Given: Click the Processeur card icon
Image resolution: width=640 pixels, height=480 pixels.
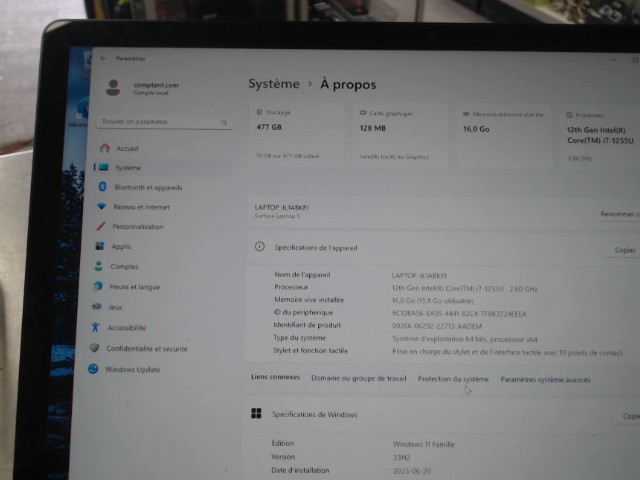Looking at the screenshot, I should pos(569,115).
